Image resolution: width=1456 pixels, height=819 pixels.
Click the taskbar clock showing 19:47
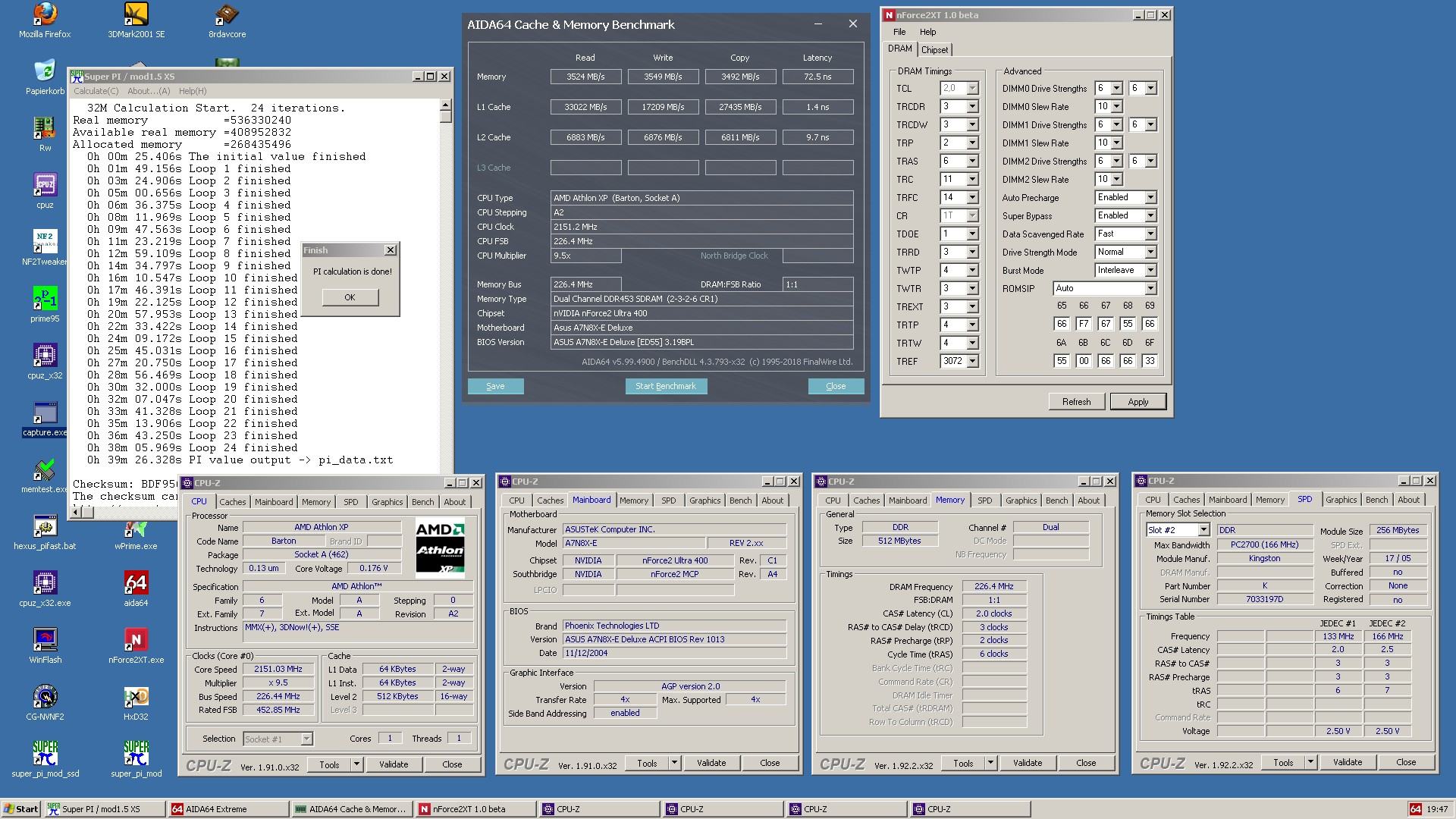(x=1437, y=809)
